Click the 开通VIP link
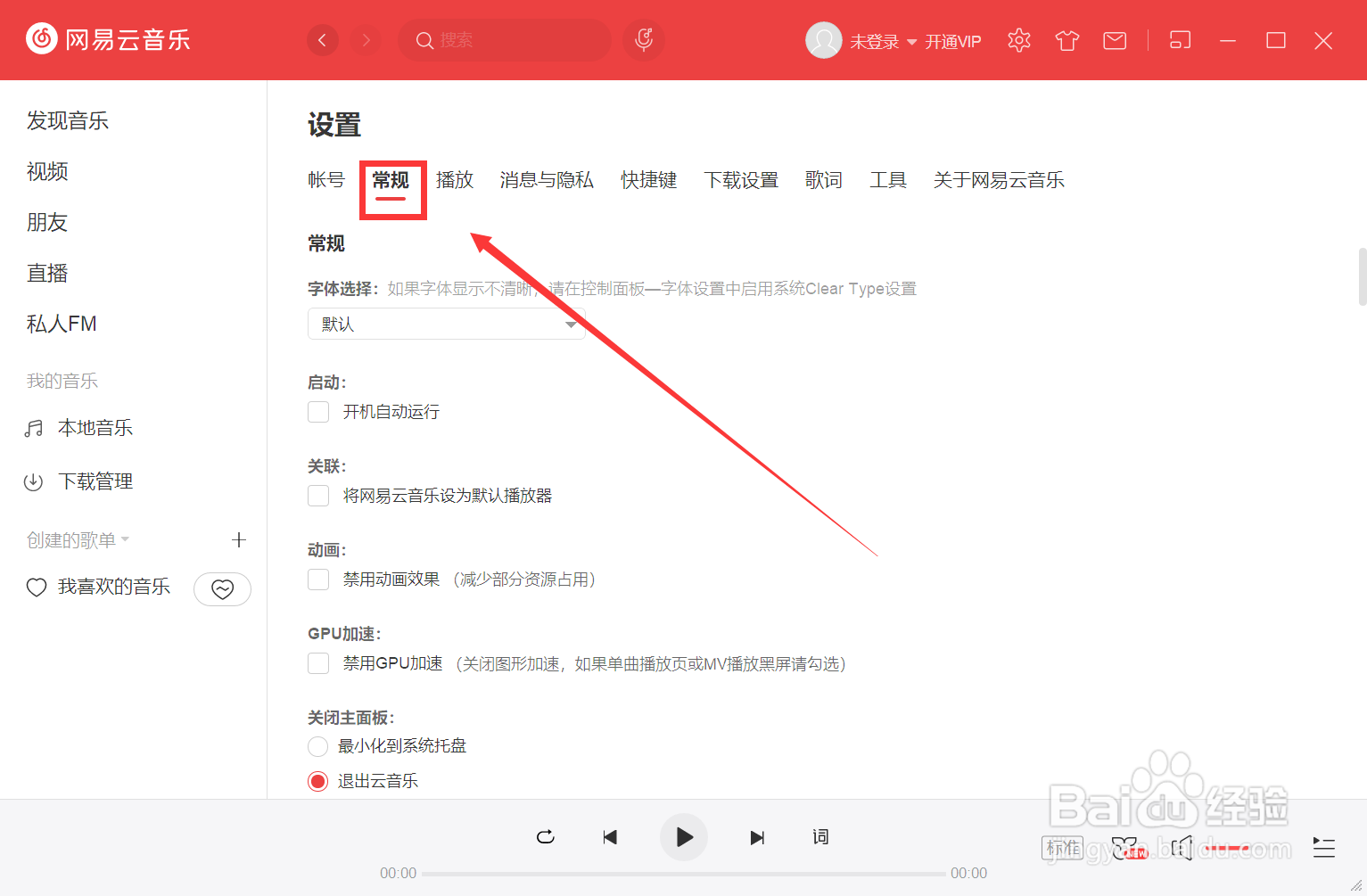 point(952,41)
